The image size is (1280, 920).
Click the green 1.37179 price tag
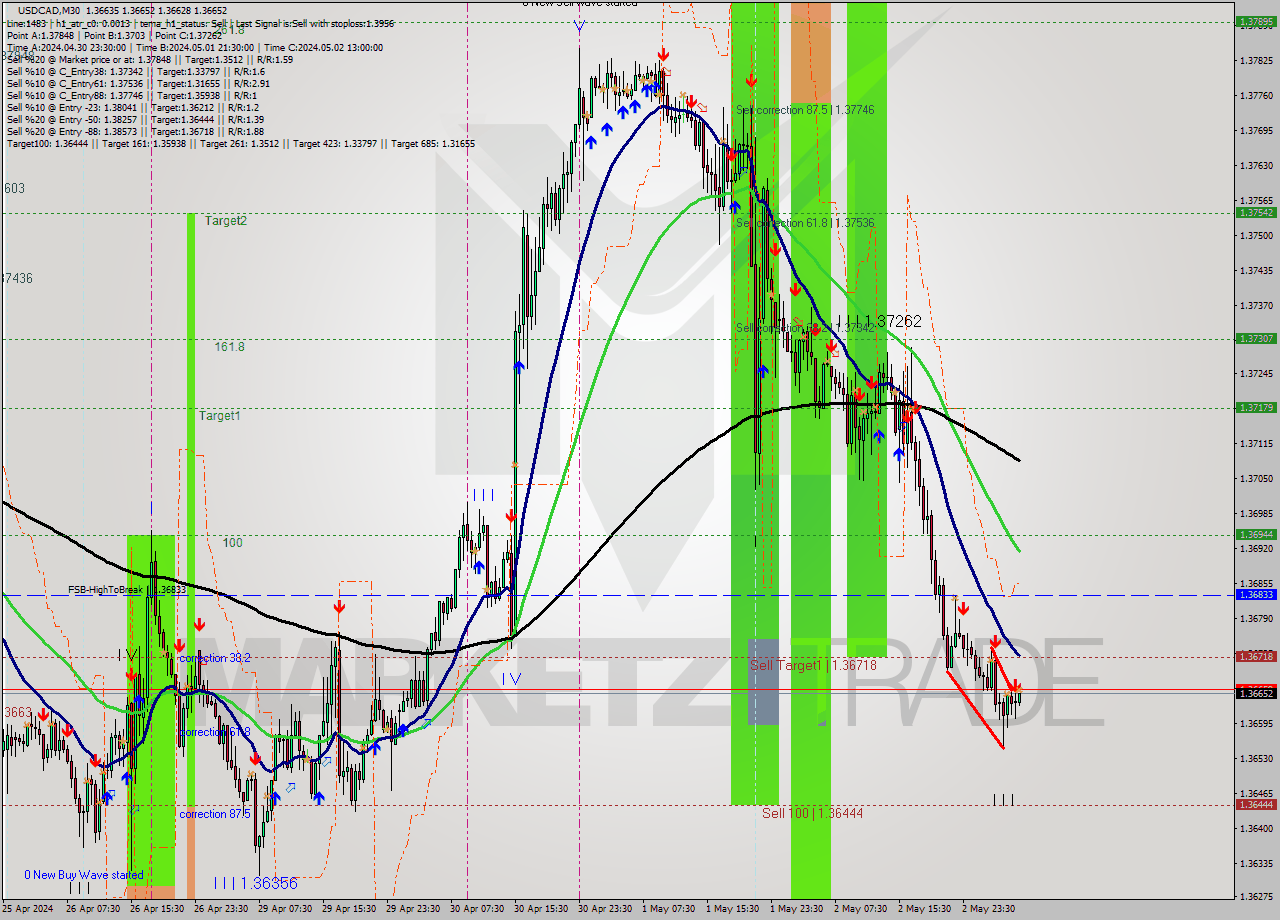pos(1256,407)
